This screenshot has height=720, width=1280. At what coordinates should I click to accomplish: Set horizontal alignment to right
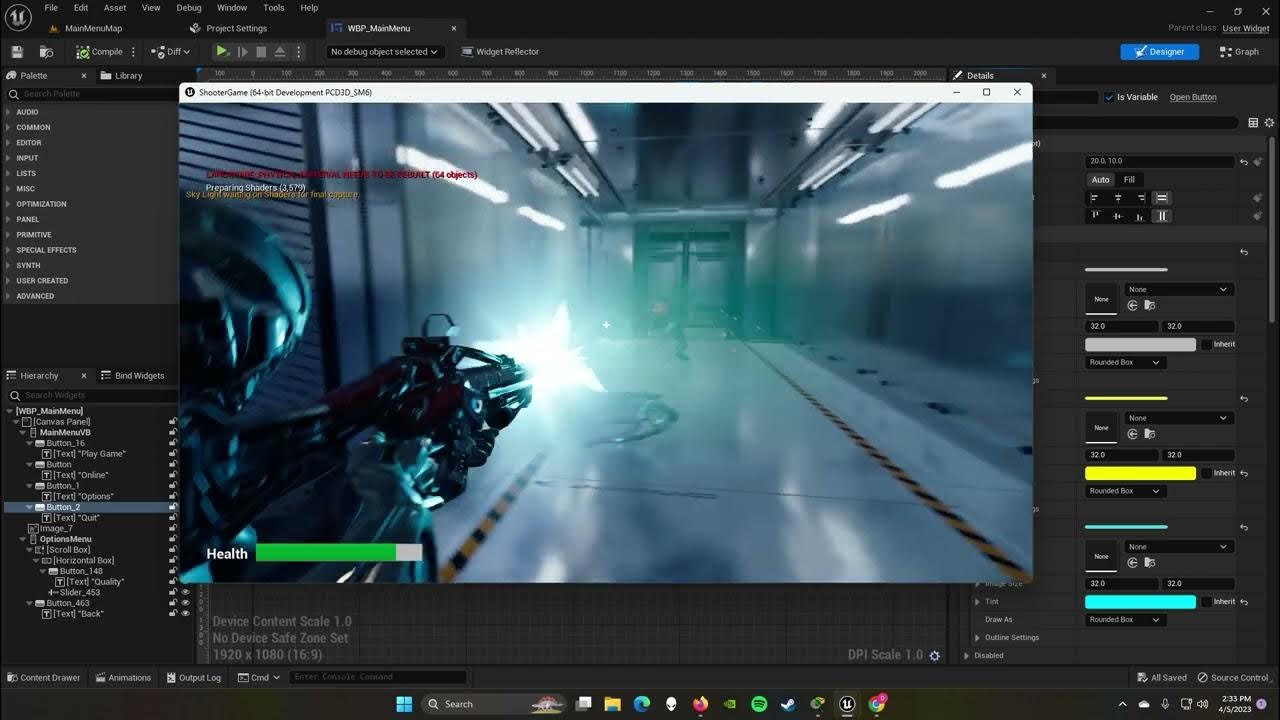[x=1140, y=198]
